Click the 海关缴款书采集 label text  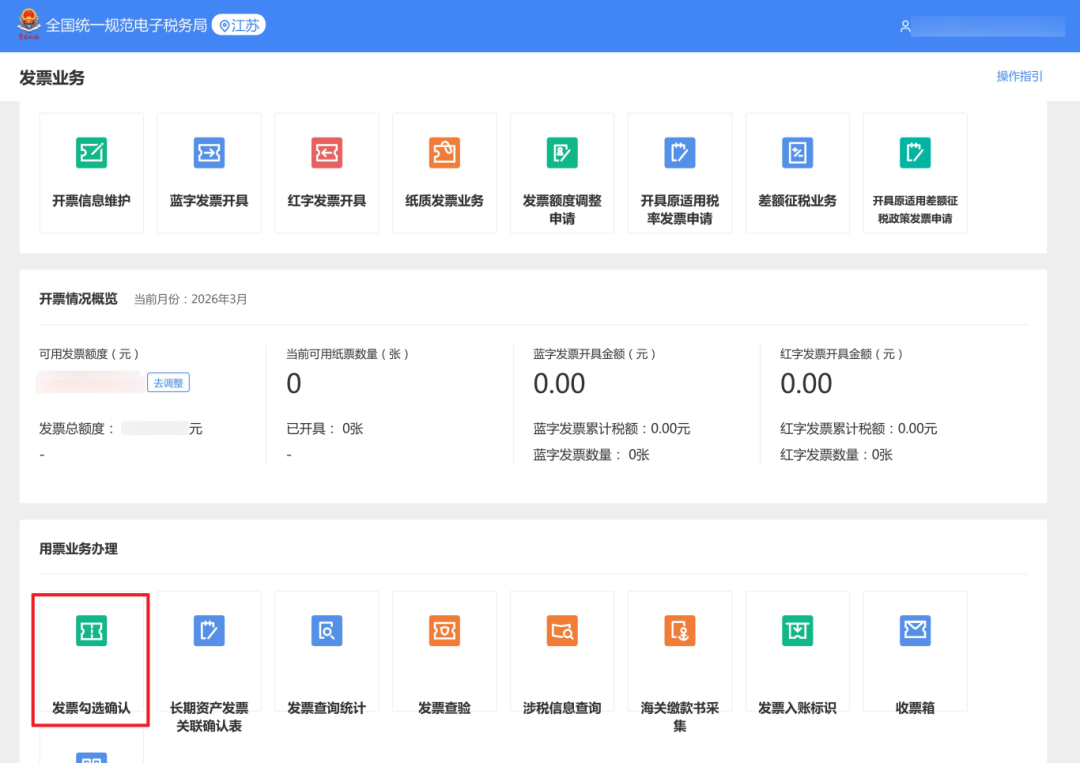coord(680,717)
